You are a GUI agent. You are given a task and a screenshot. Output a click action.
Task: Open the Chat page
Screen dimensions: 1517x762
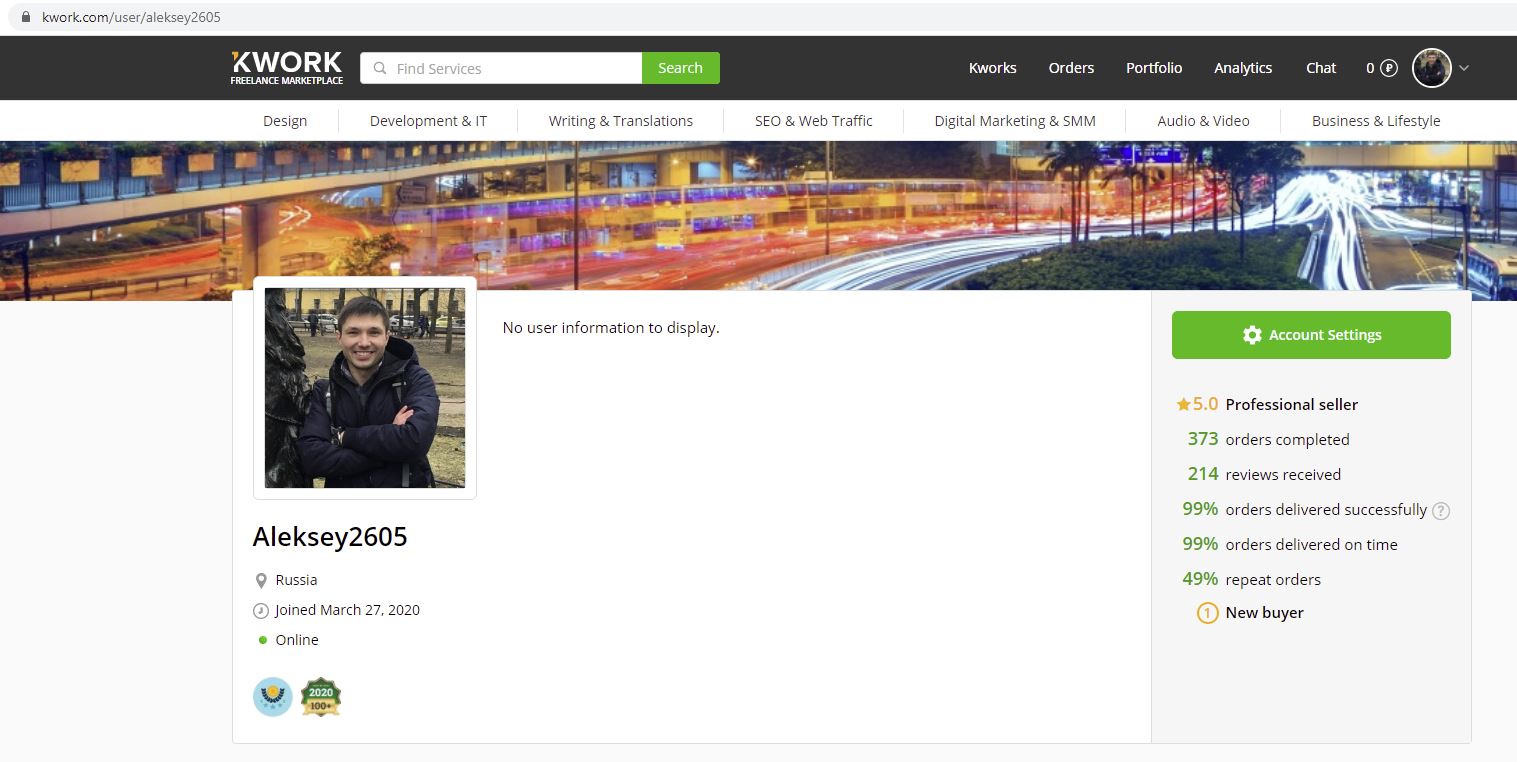click(x=1320, y=68)
